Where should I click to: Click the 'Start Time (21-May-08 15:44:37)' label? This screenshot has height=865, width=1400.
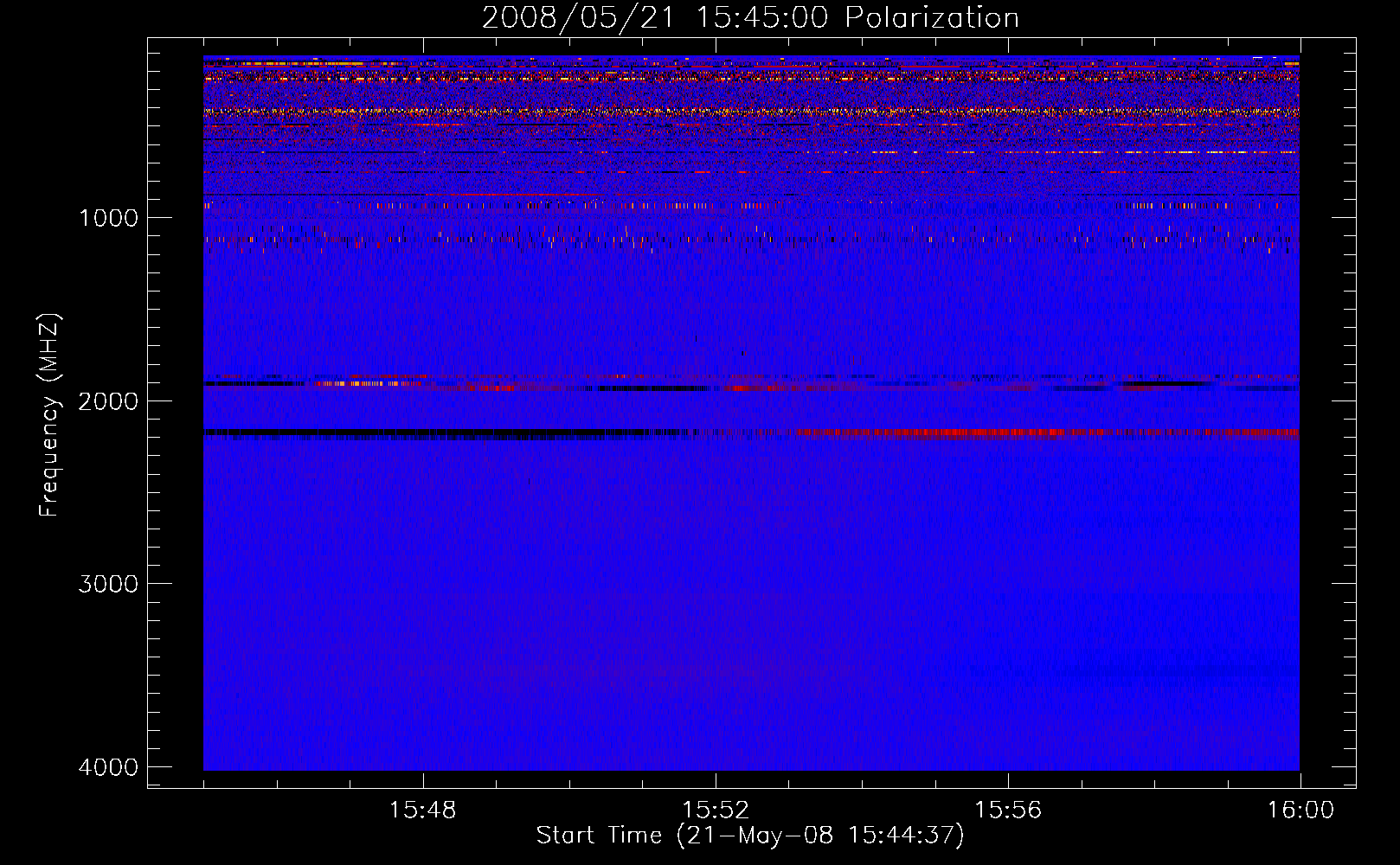(x=750, y=836)
